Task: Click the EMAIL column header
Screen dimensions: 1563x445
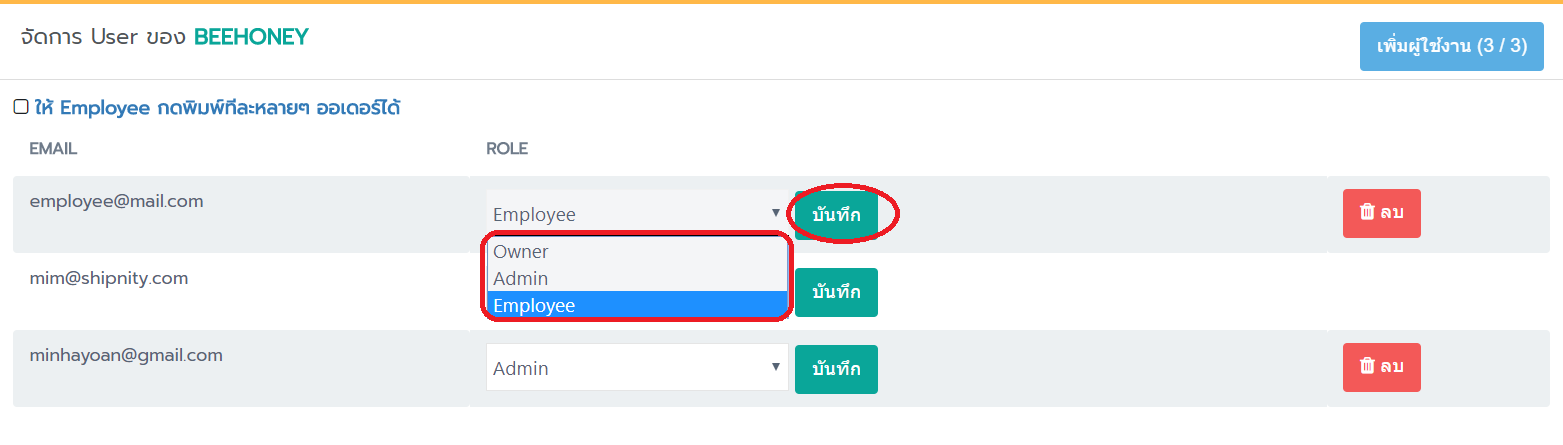Action: [53, 149]
